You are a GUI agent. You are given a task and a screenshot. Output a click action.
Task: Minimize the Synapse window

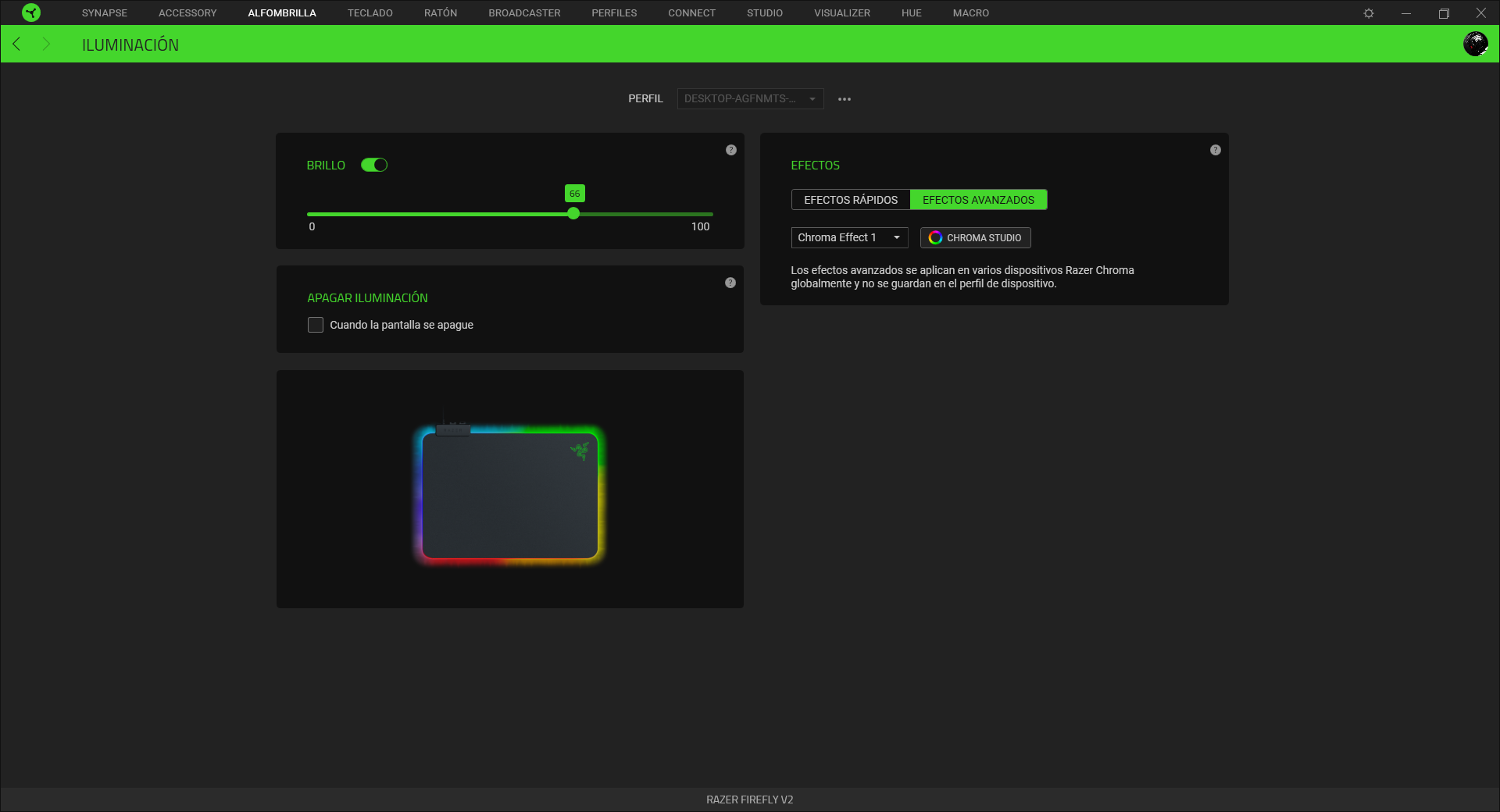[x=1406, y=13]
